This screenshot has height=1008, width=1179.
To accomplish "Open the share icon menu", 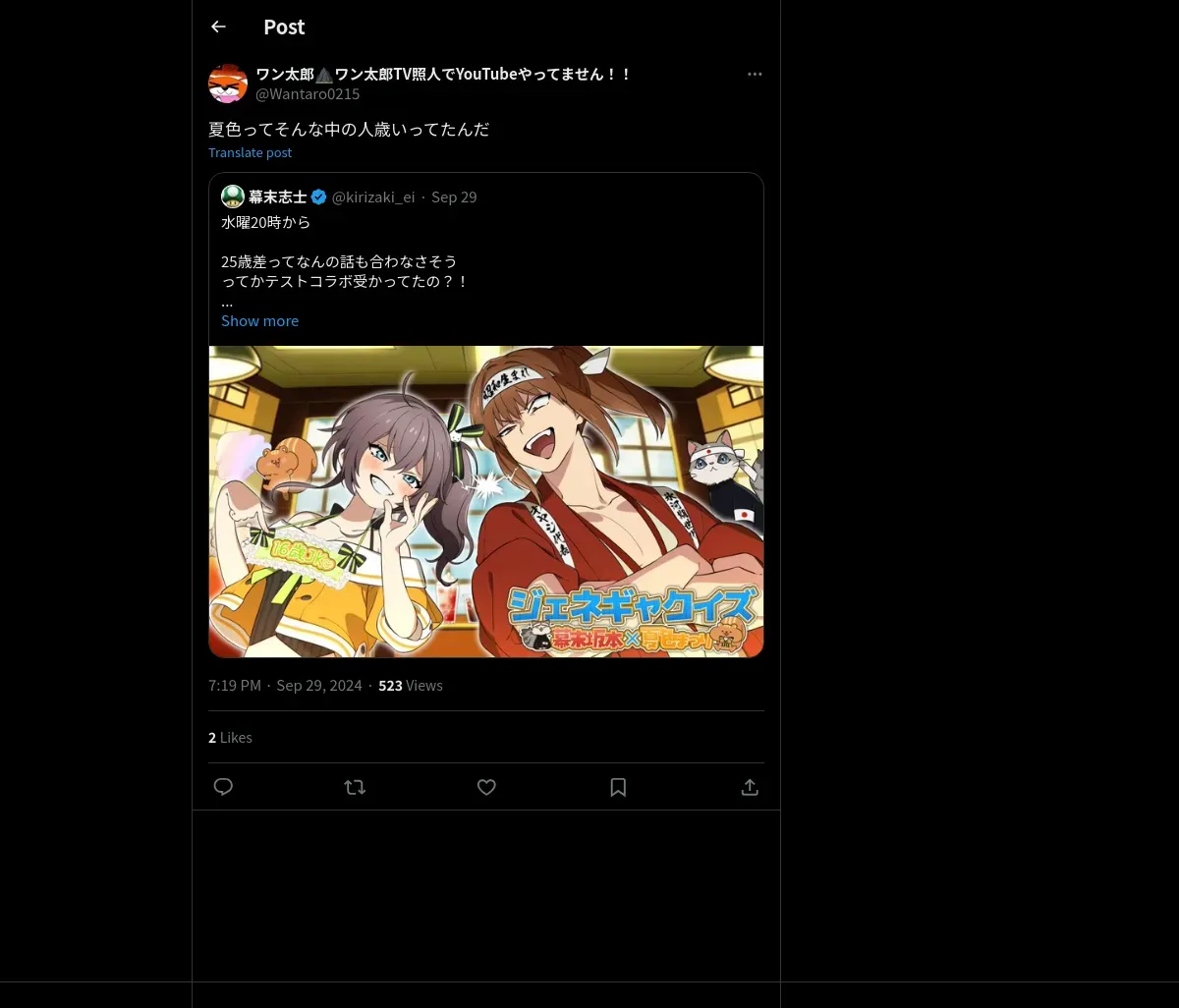I will tap(750, 787).
